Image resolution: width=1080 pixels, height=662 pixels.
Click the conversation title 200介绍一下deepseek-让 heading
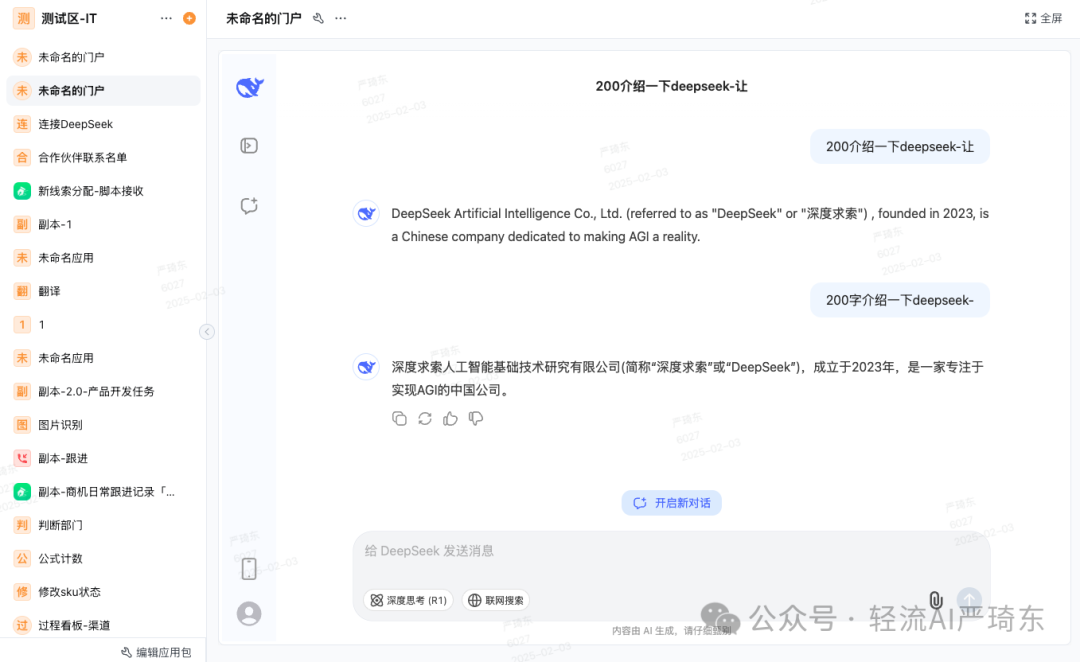pos(672,86)
